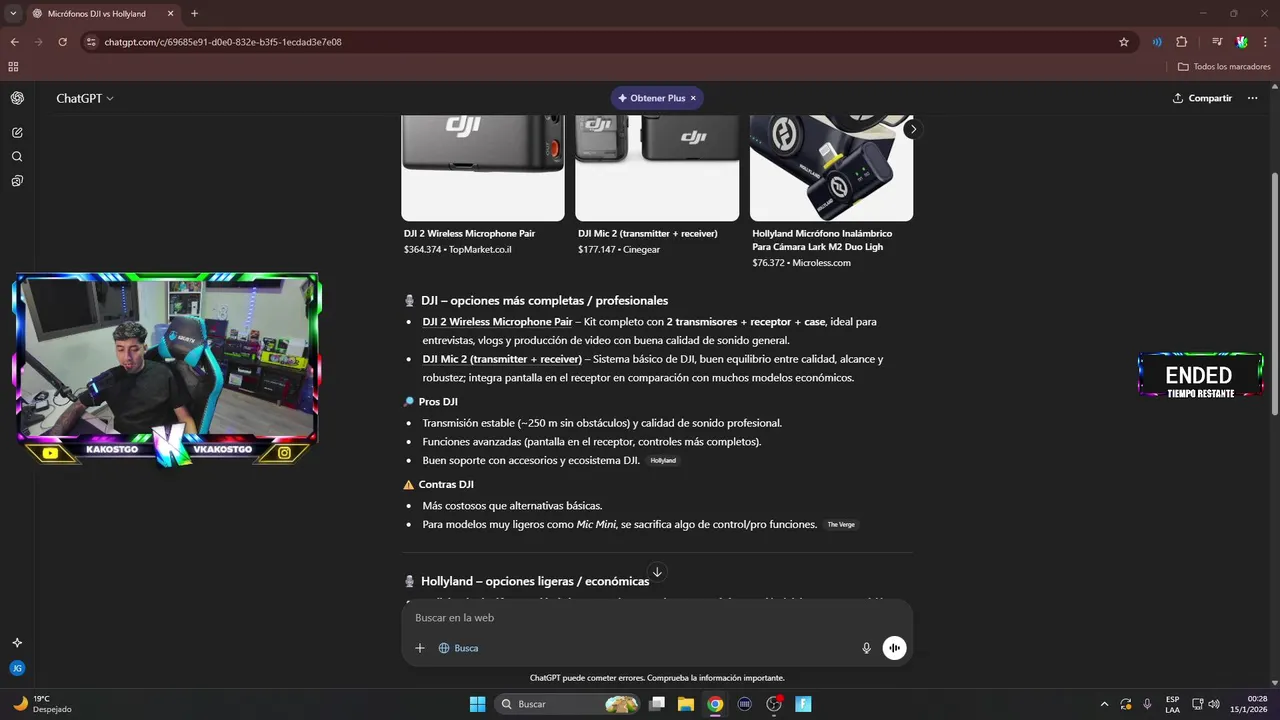This screenshot has width=1280, height=720.
Task: Switch to Chrome on the taskbar
Action: click(x=715, y=704)
